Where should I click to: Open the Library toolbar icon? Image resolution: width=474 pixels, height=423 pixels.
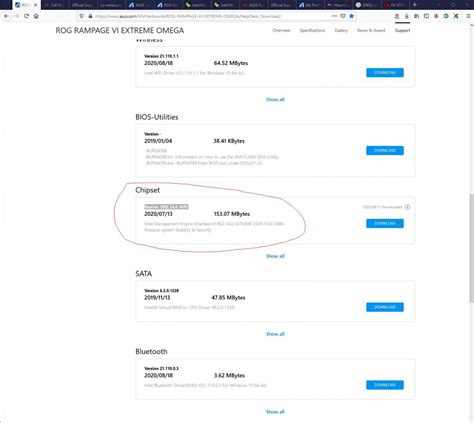tap(416, 16)
